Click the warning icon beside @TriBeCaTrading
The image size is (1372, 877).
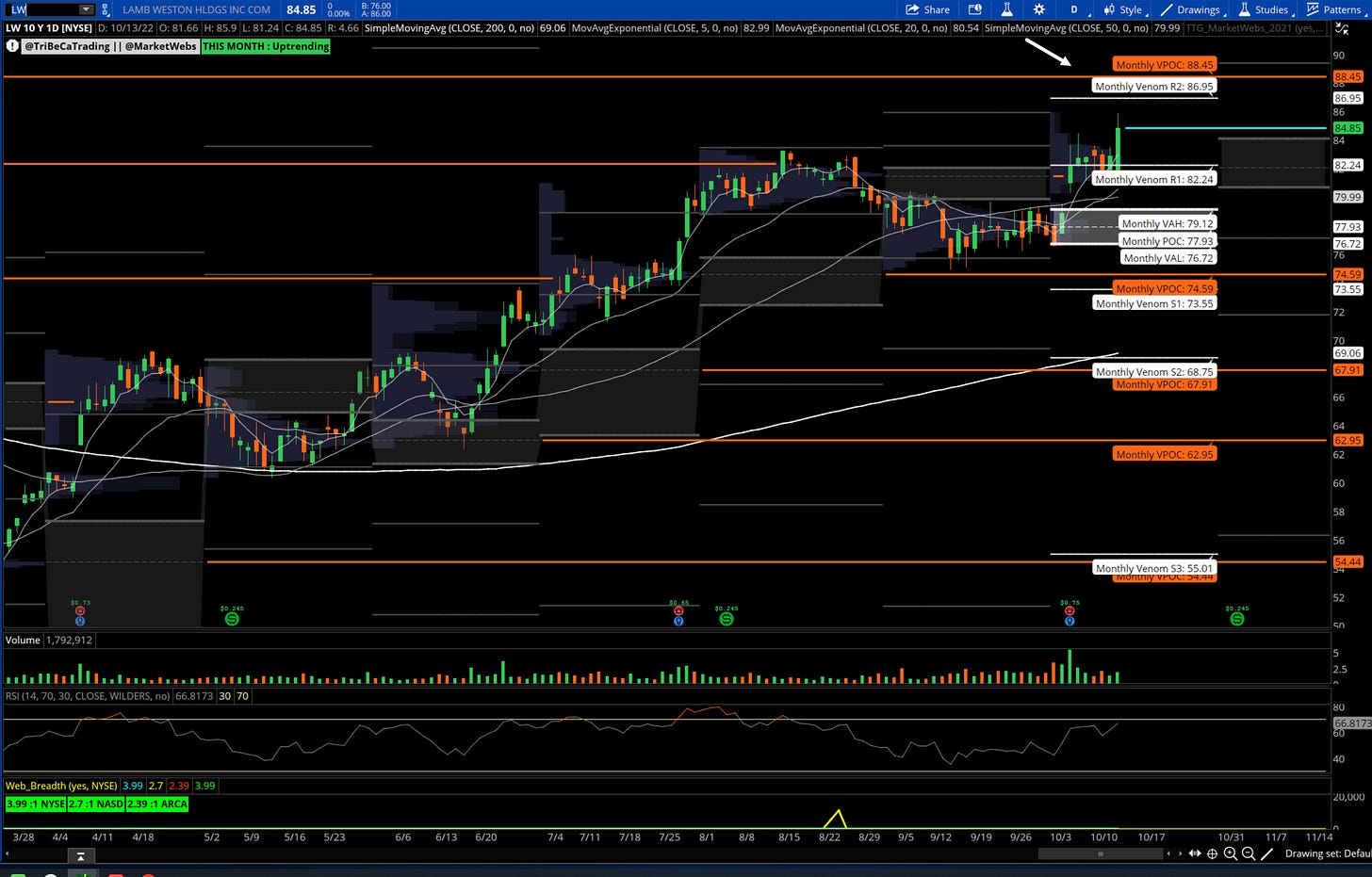[13, 45]
